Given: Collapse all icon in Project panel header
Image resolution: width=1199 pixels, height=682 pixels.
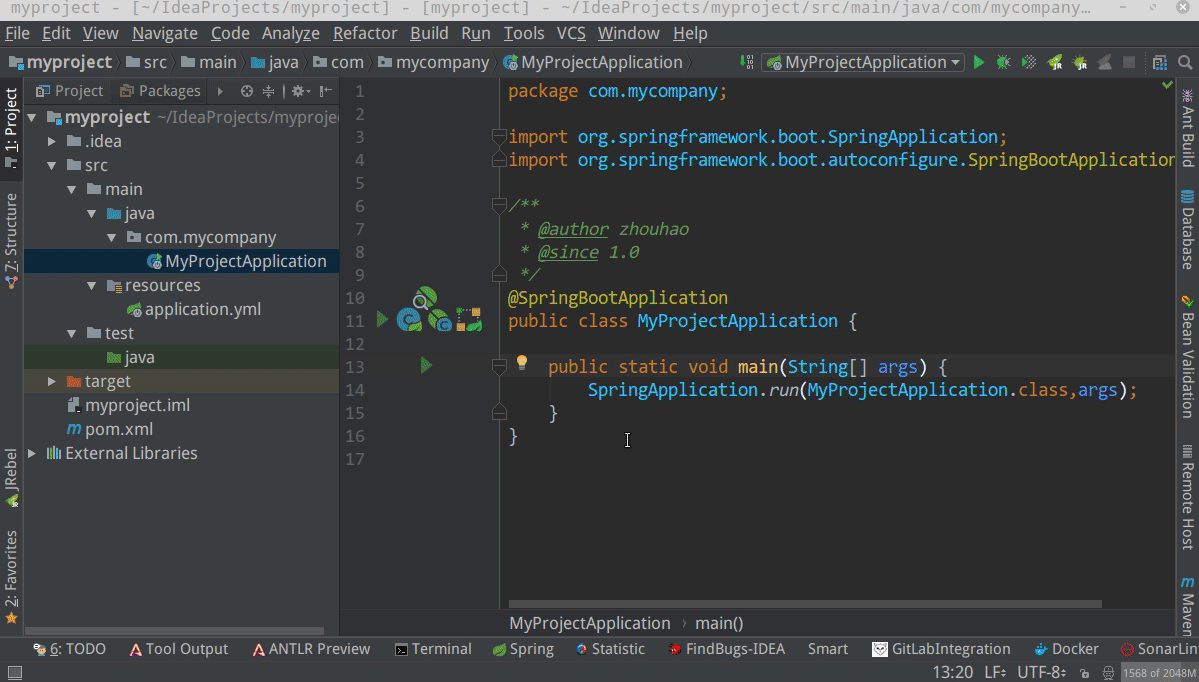Looking at the screenshot, I should [x=268, y=91].
